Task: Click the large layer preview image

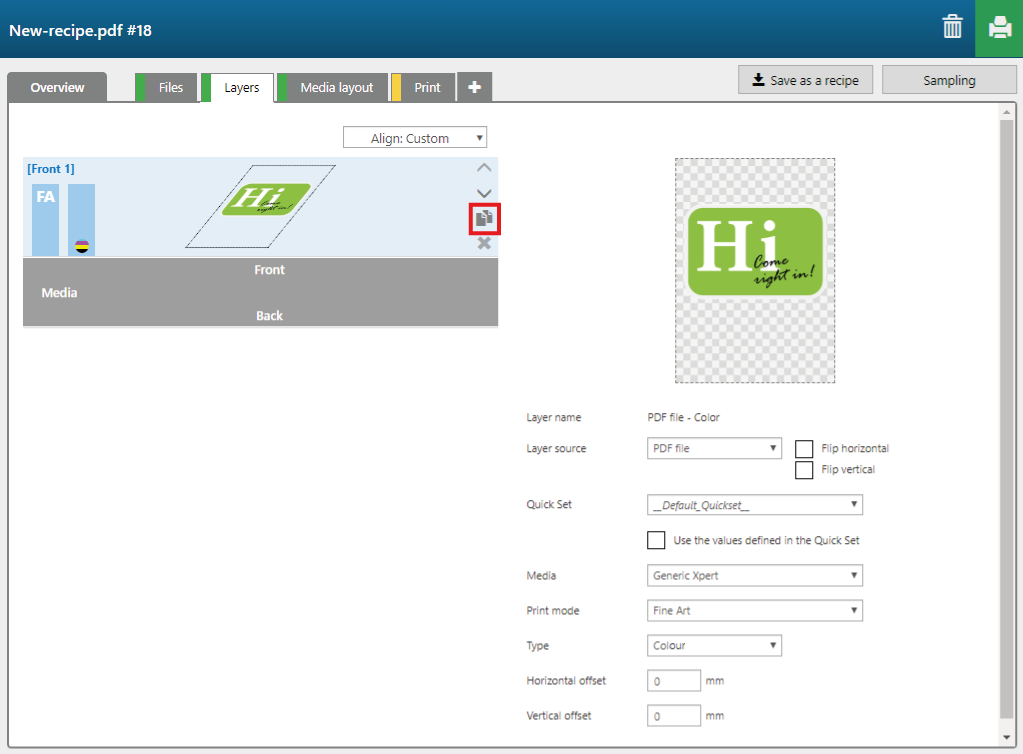Action: [755, 271]
